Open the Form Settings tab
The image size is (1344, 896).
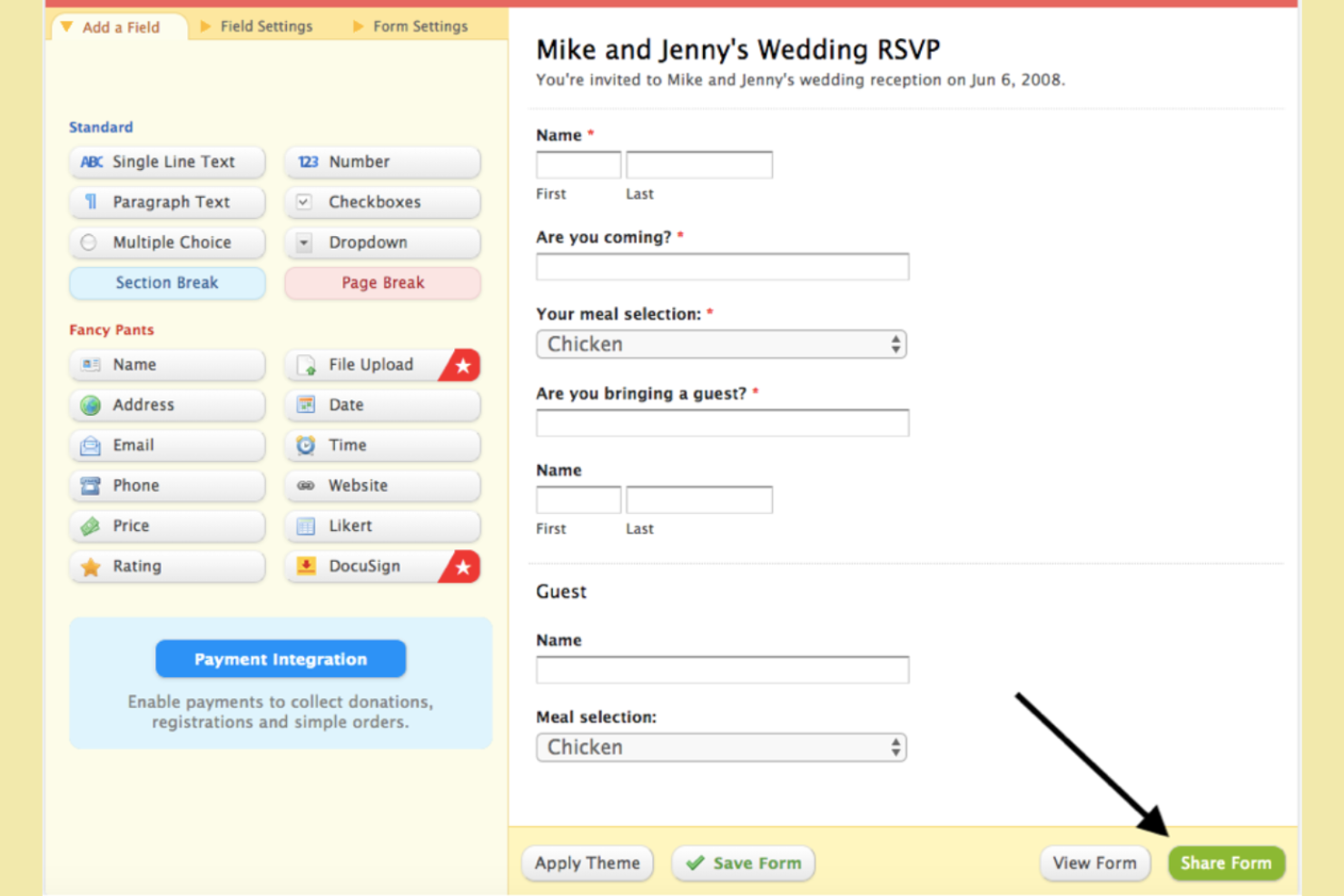(x=420, y=26)
